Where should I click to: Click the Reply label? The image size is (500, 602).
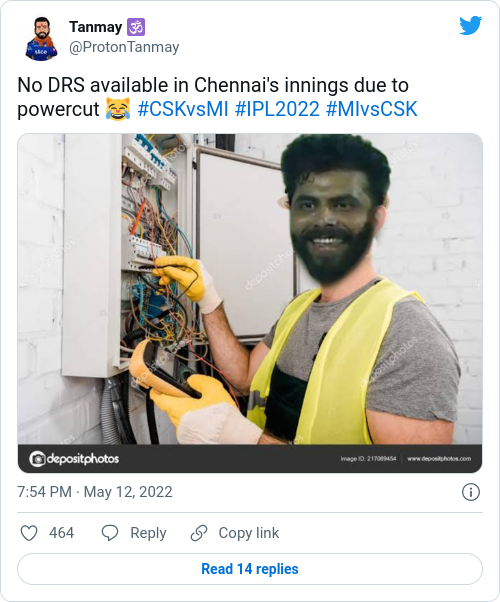click(148, 533)
